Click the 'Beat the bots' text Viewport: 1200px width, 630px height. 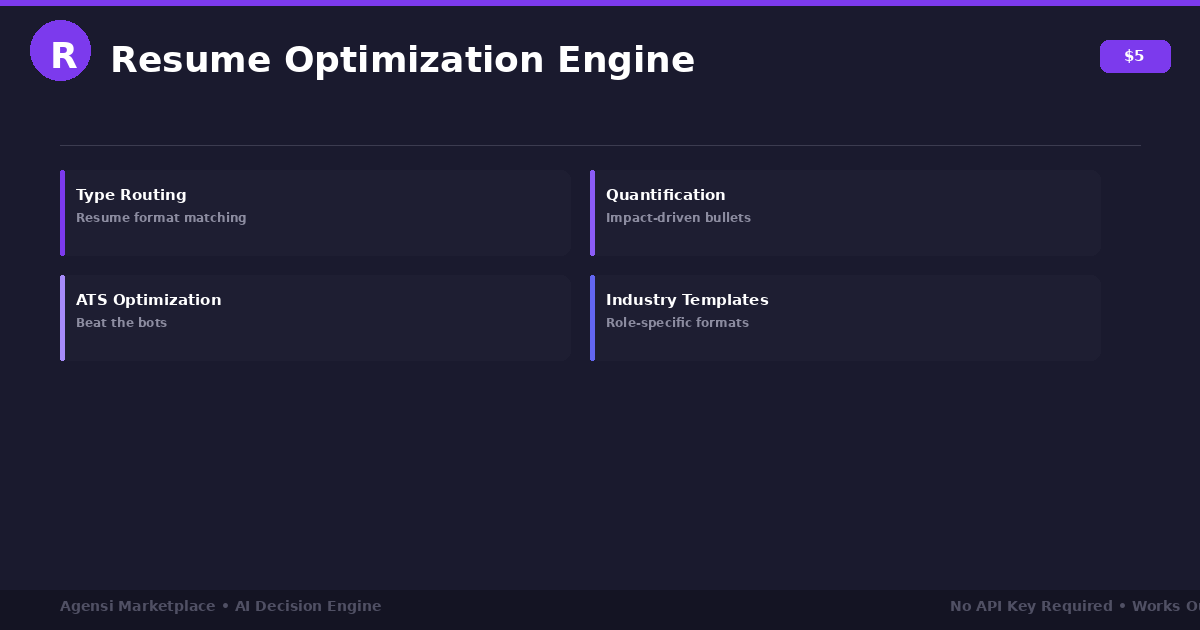[x=121, y=323]
